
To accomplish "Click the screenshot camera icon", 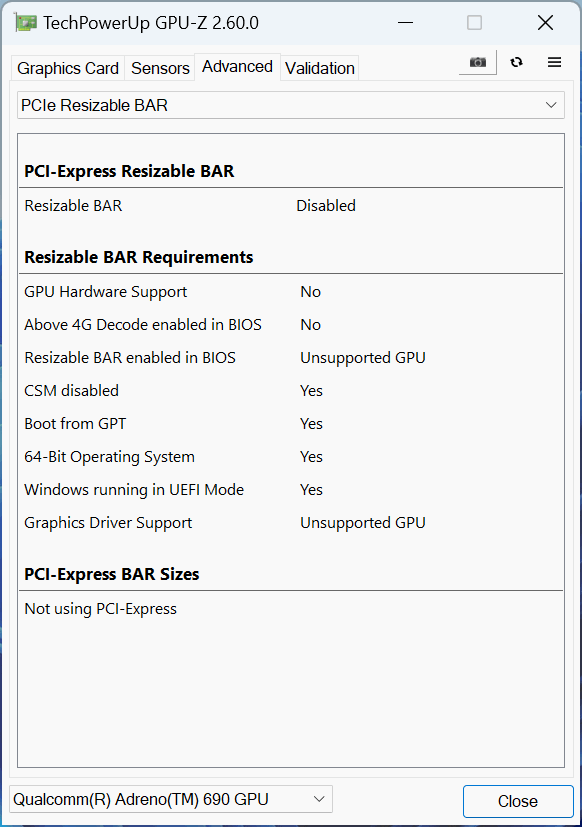I will (478, 62).
